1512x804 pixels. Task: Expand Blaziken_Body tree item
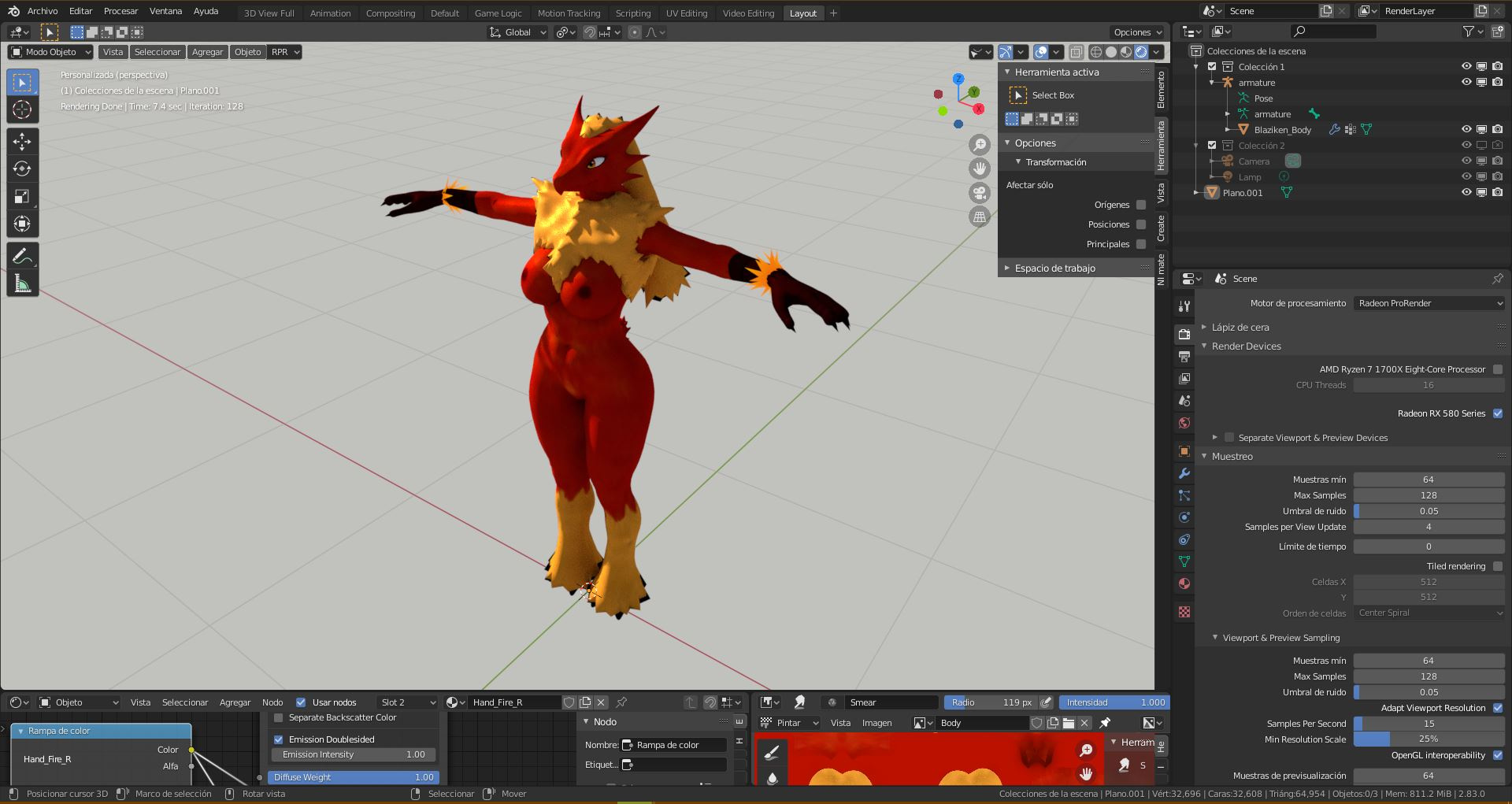coord(1228,130)
